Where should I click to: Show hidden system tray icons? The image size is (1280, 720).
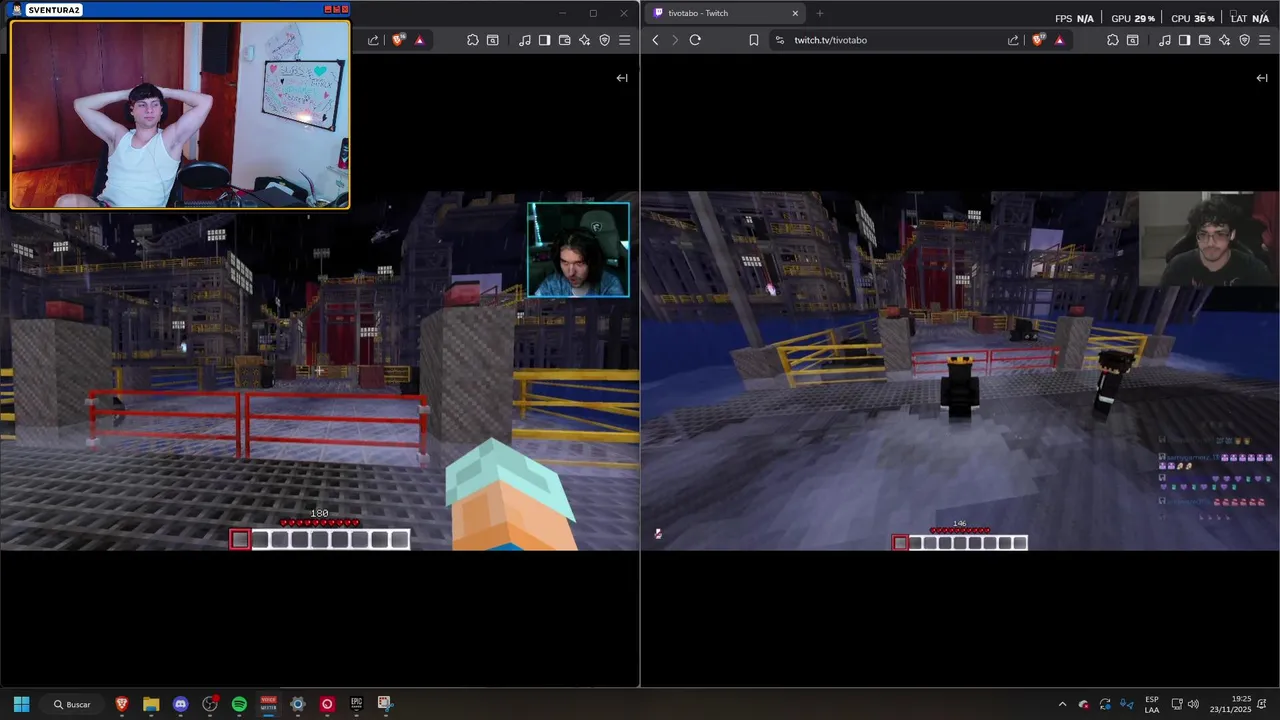click(x=1062, y=704)
